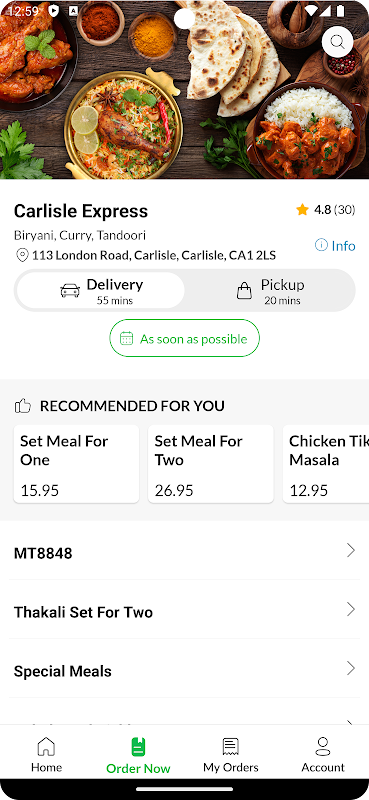Tap the thumbs-up Recommended icon
The width and height of the screenshot is (369, 800).
click(x=22, y=406)
